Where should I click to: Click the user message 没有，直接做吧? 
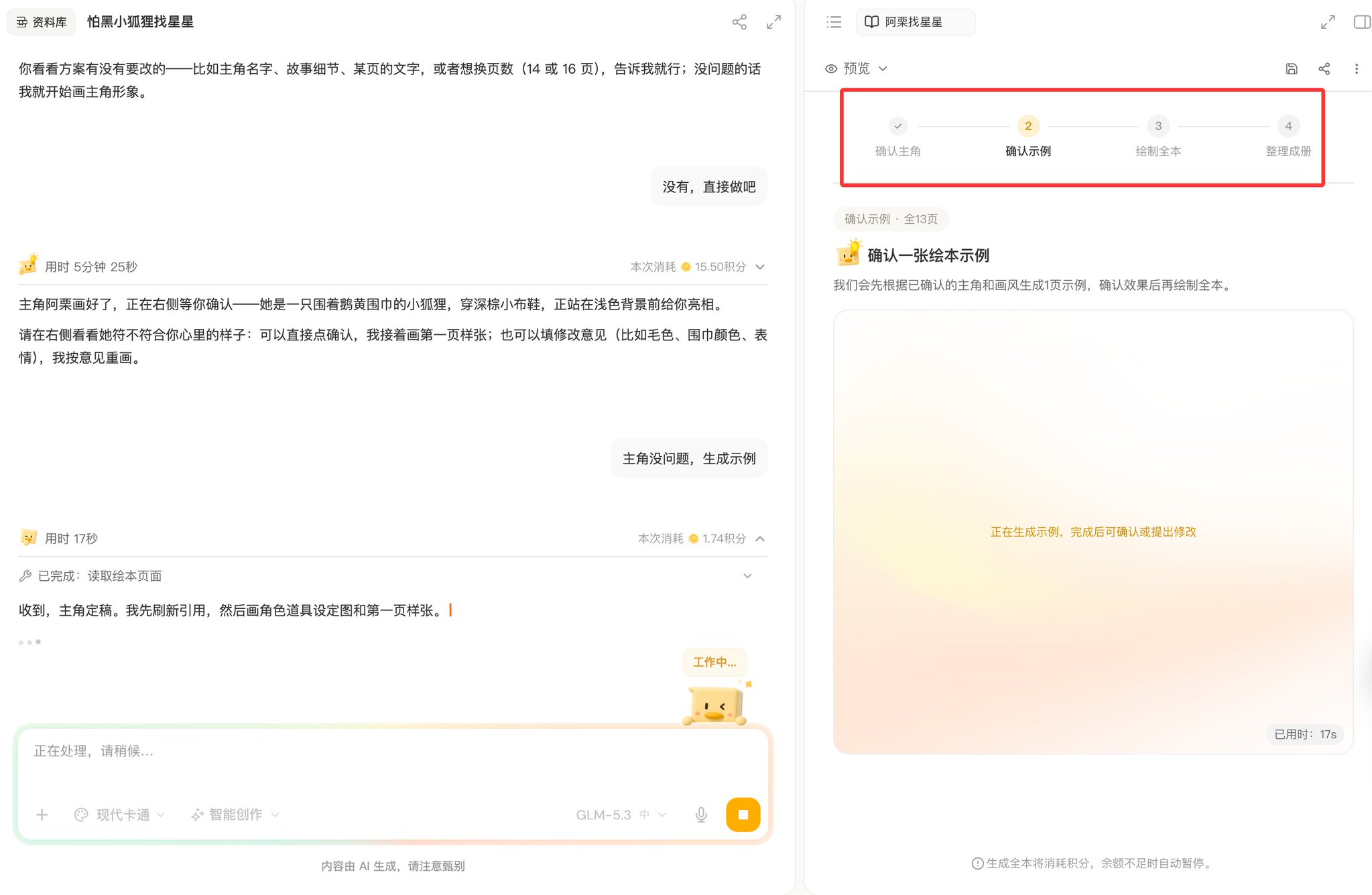click(709, 187)
